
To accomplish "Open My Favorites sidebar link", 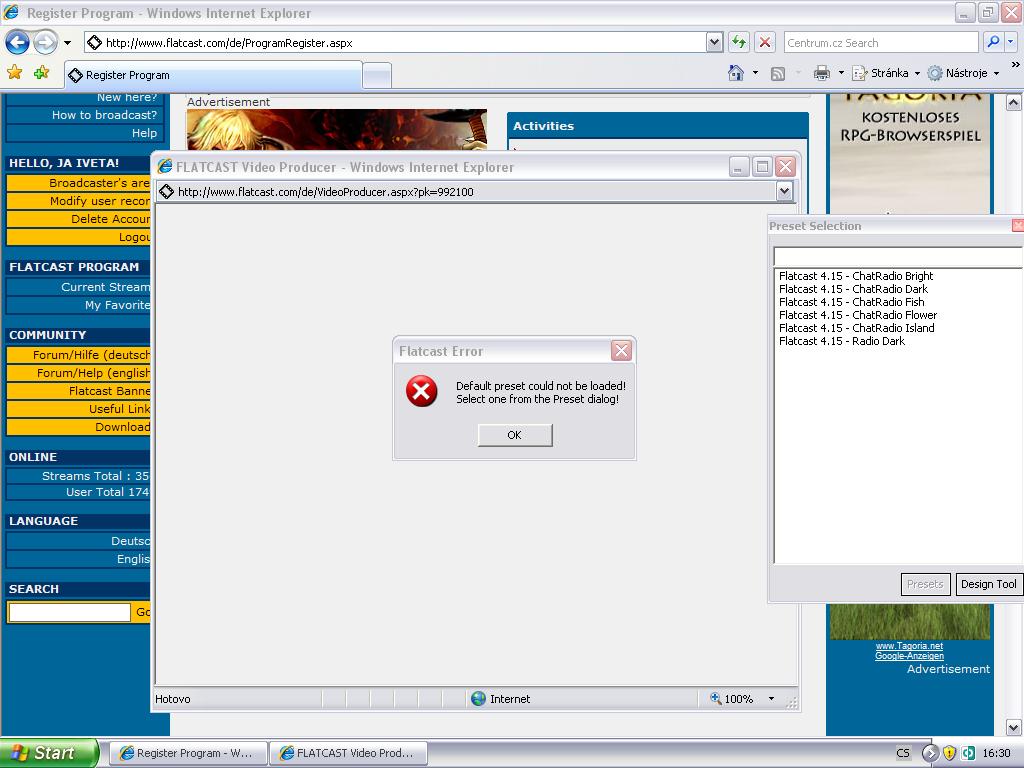I will coord(78,306).
